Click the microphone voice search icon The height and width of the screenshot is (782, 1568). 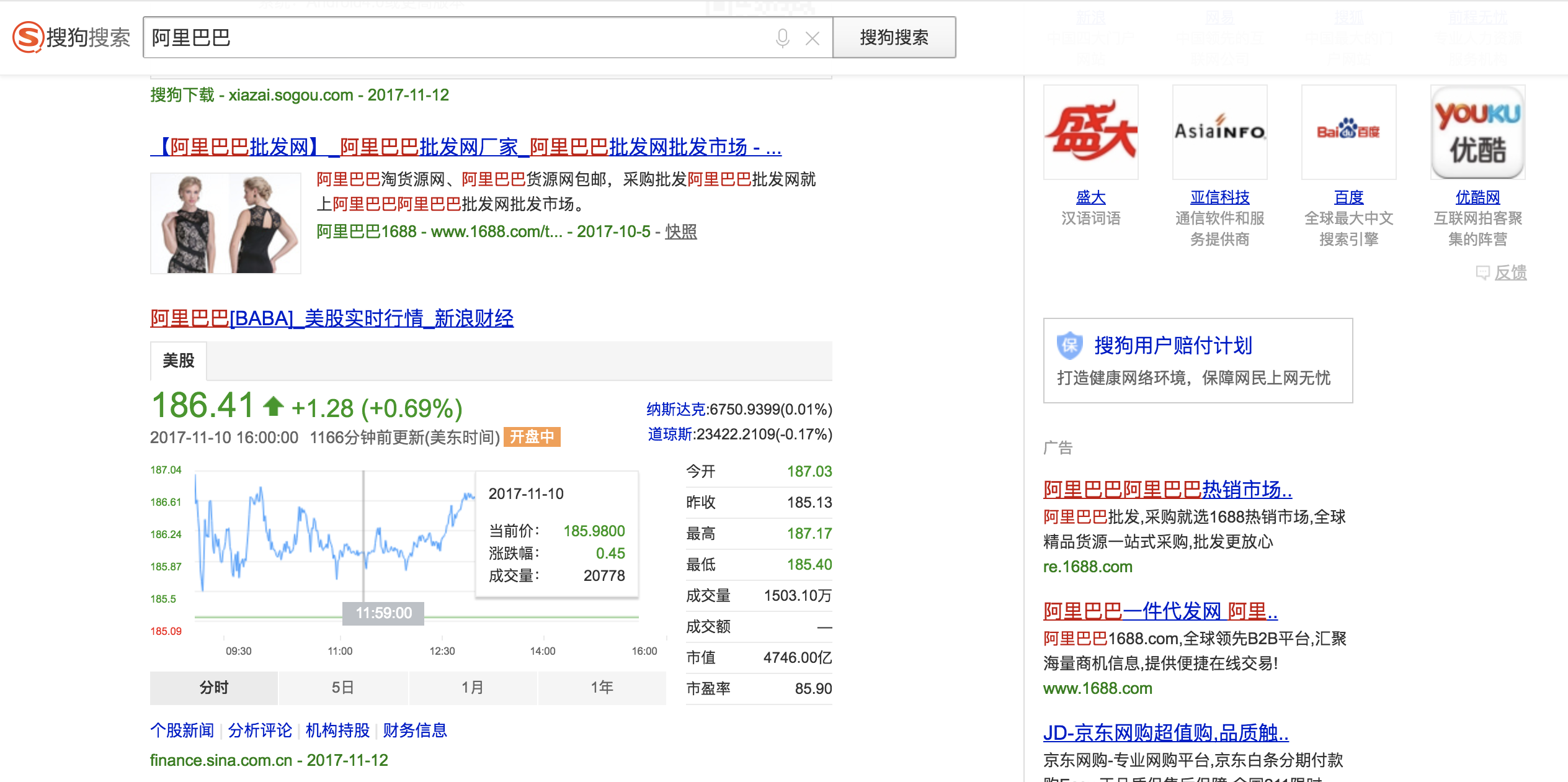(x=782, y=38)
